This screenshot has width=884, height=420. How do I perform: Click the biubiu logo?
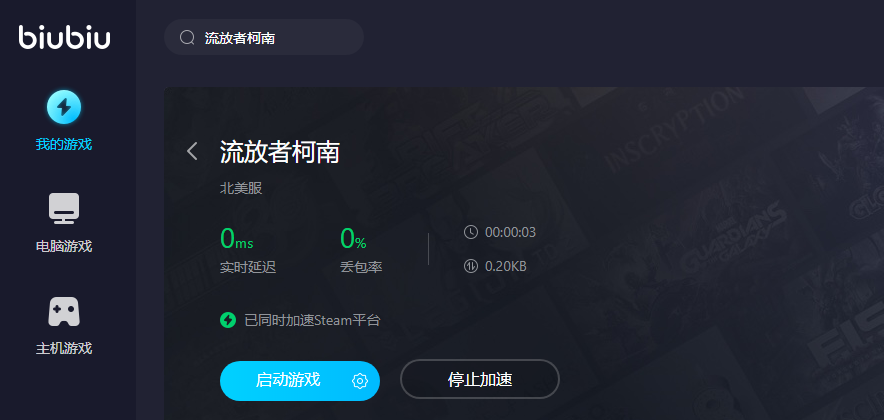[64, 37]
